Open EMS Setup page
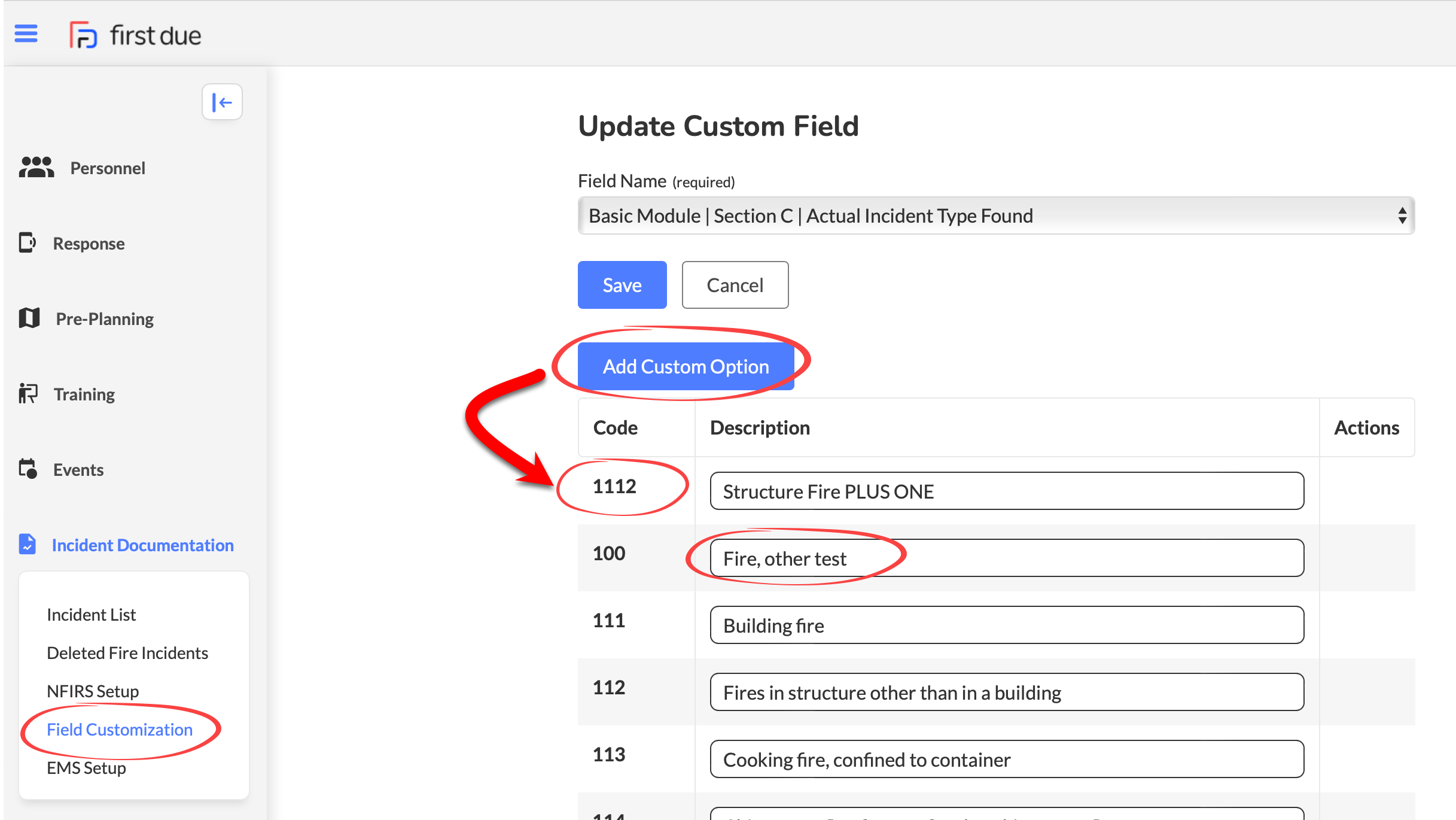This screenshot has width=1456, height=820. (86, 768)
